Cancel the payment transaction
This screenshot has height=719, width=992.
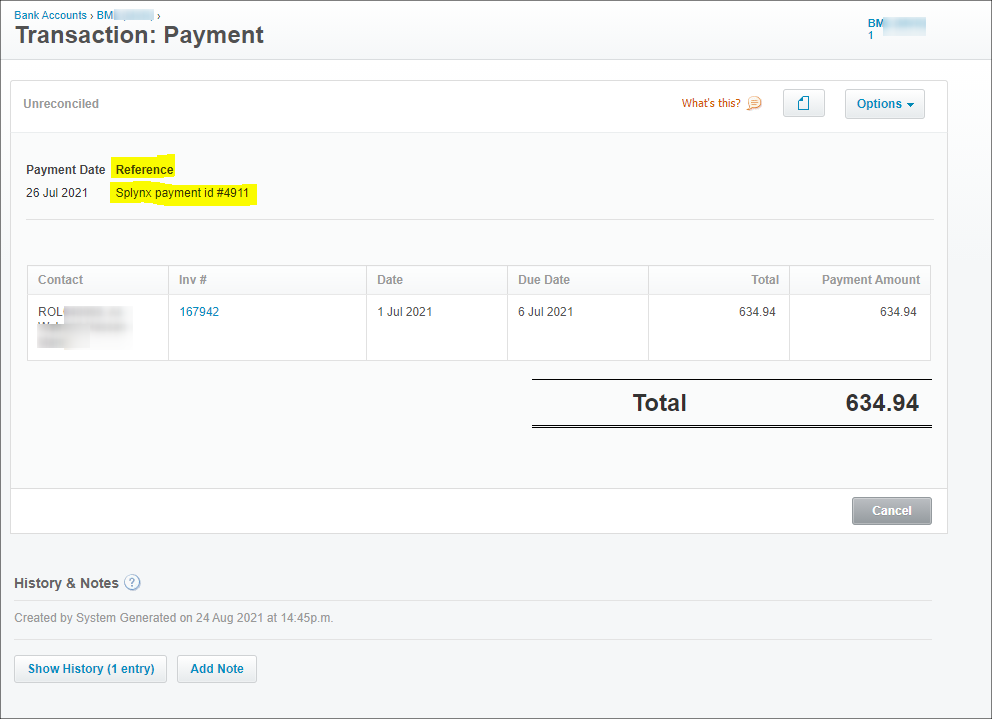[x=891, y=510]
